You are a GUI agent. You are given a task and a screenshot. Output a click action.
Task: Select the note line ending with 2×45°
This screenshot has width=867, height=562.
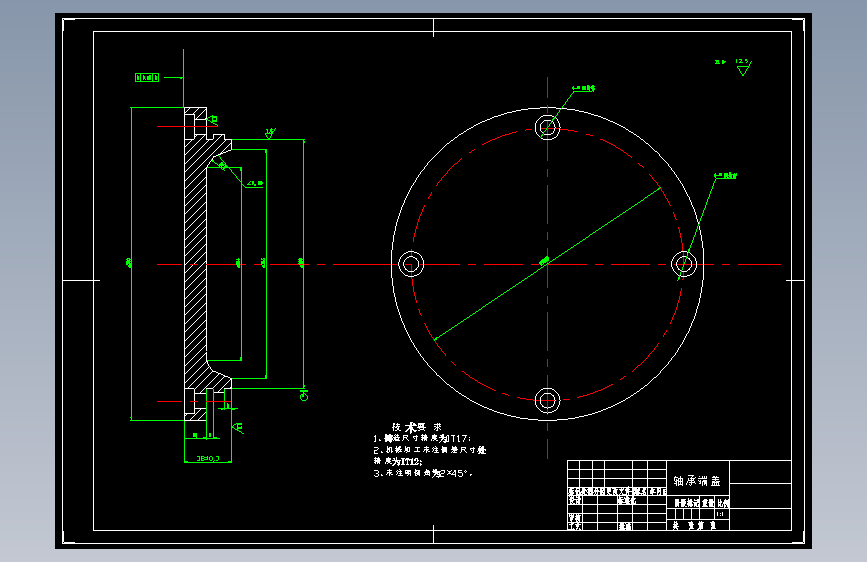pos(423,473)
